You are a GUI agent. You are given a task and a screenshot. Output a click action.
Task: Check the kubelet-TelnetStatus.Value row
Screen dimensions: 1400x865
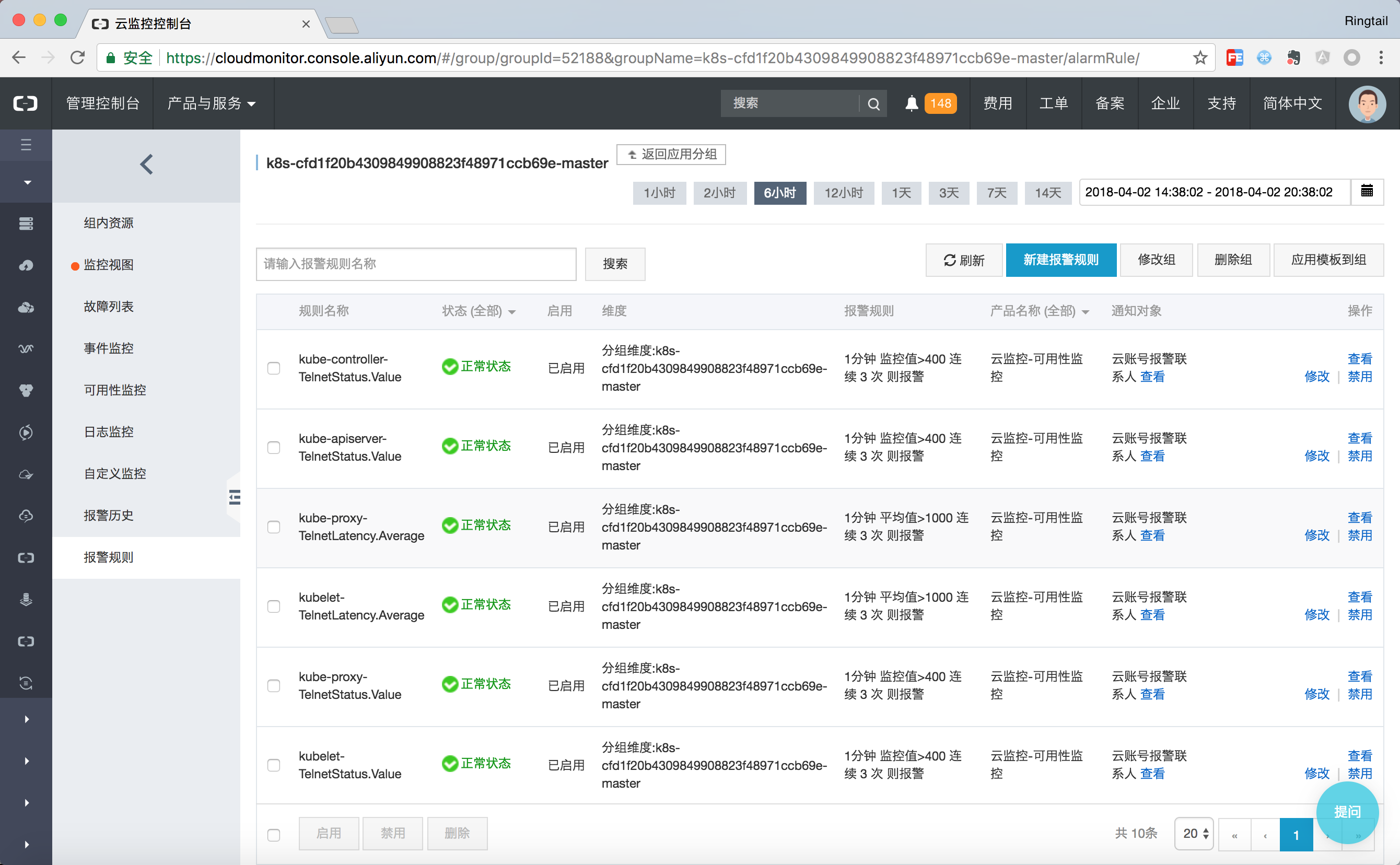(274, 765)
